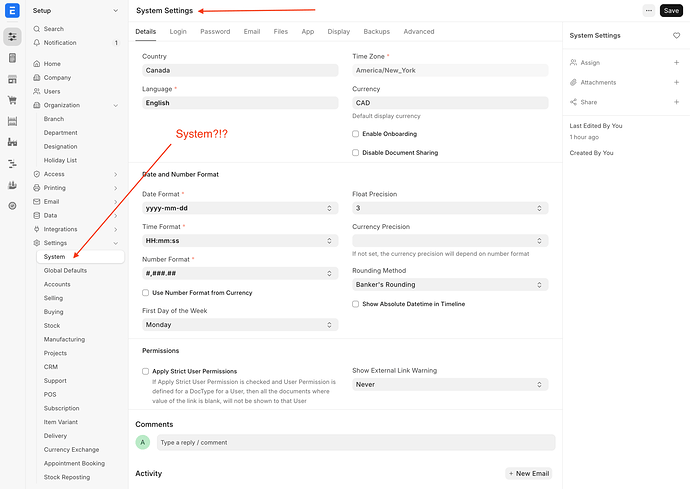Click the Language field showing English
This screenshot has height=489, width=690.
(x=240, y=103)
